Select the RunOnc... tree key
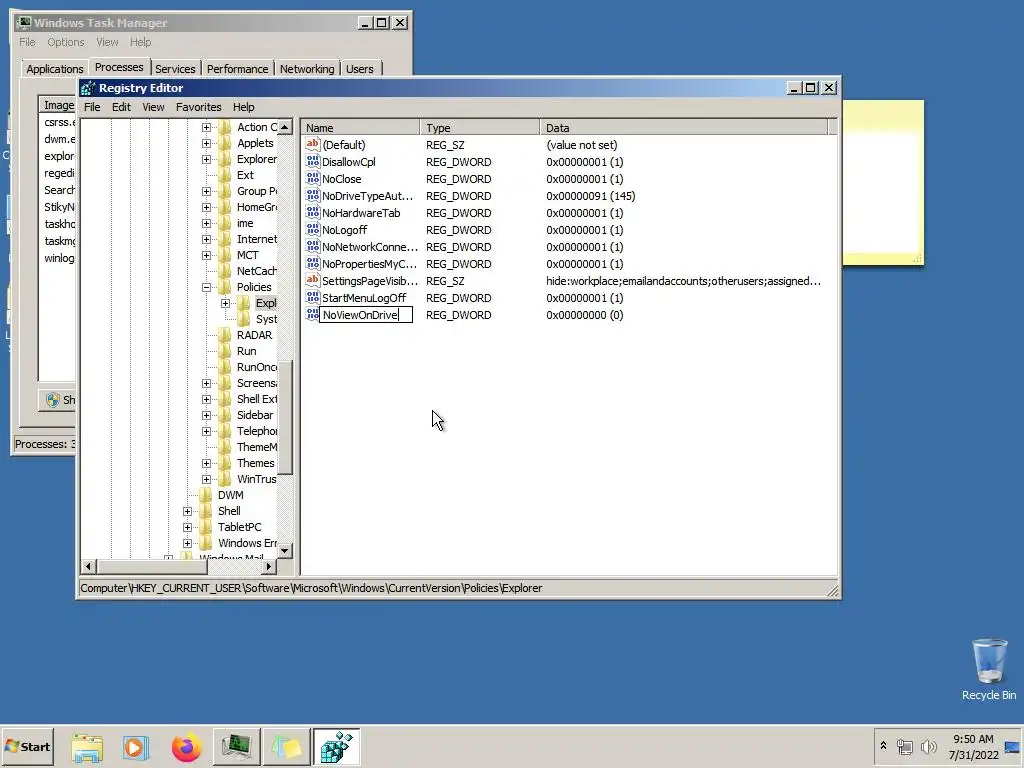1024x768 pixels. point(257,367)
